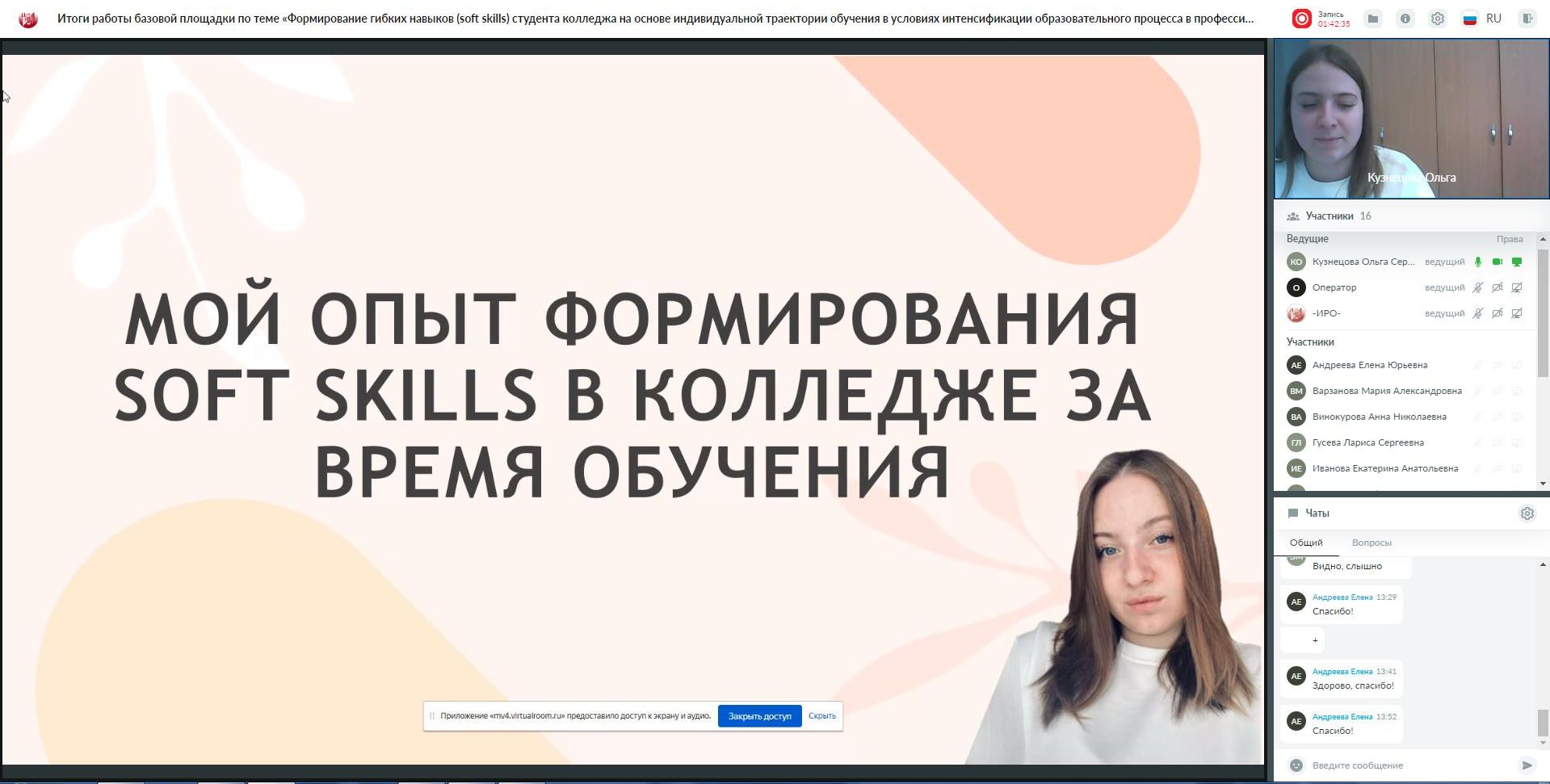Click the Закрыть доступ button
This screenshot has height=784, width=1550.
[x=759, y=716]
